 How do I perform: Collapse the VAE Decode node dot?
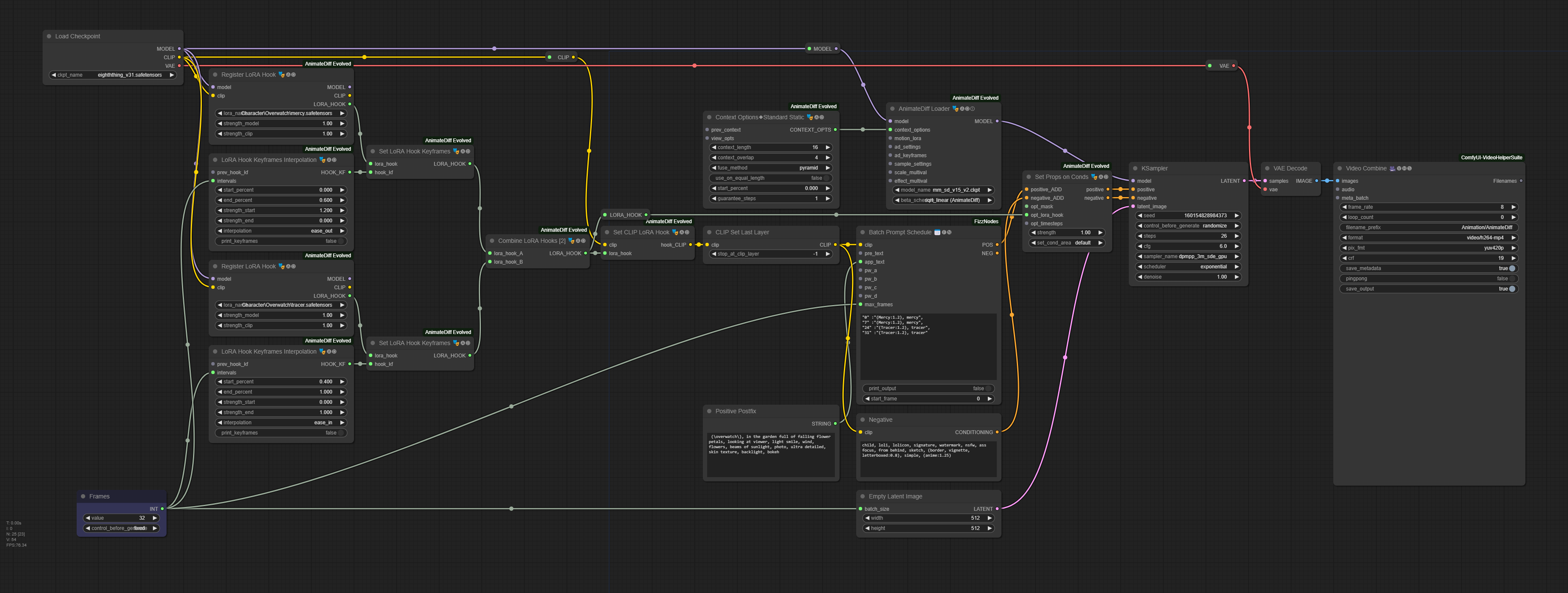click(1267, 169)
